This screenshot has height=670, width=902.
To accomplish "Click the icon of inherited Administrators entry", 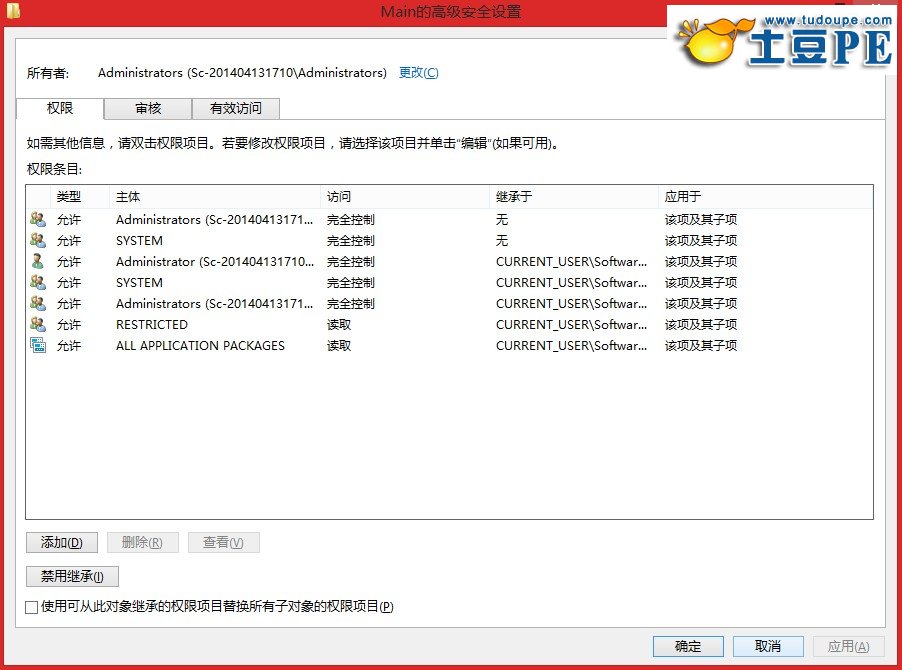I will click(38, 303).
